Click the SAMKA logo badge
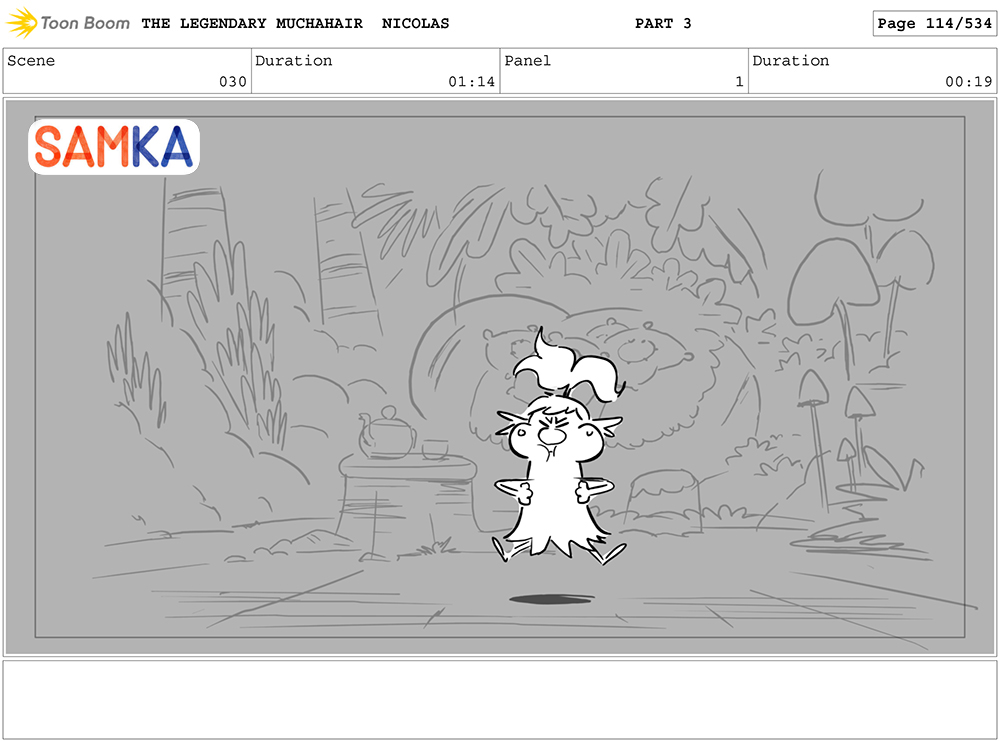The height and width of the screenshot is (742, 1000). 114,147
